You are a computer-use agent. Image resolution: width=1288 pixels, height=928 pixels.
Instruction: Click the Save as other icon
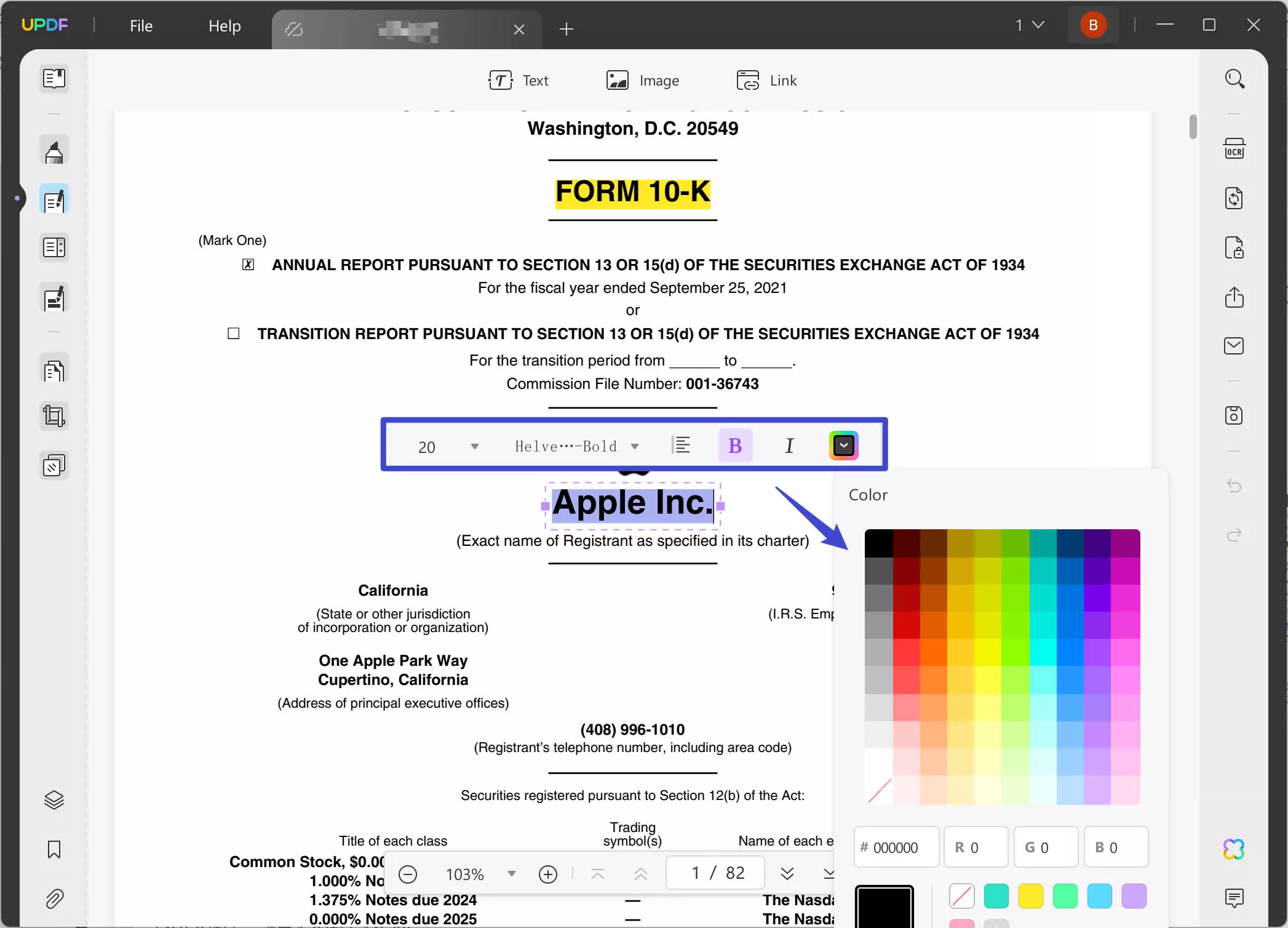point(1234,416)
